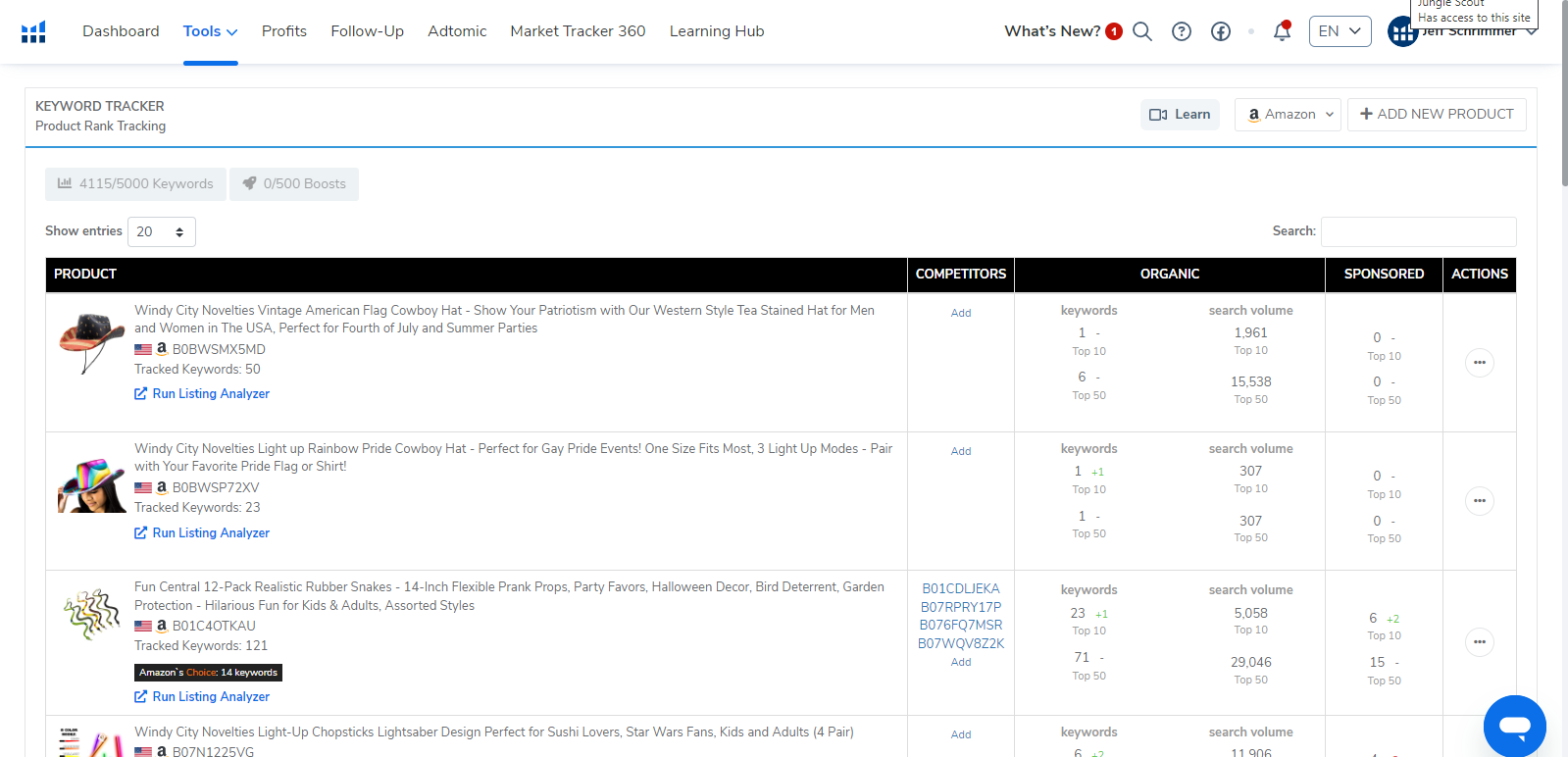Focus the Search input field
The width and height of the screenshot is (1568, 757).
pos(1419,231)
